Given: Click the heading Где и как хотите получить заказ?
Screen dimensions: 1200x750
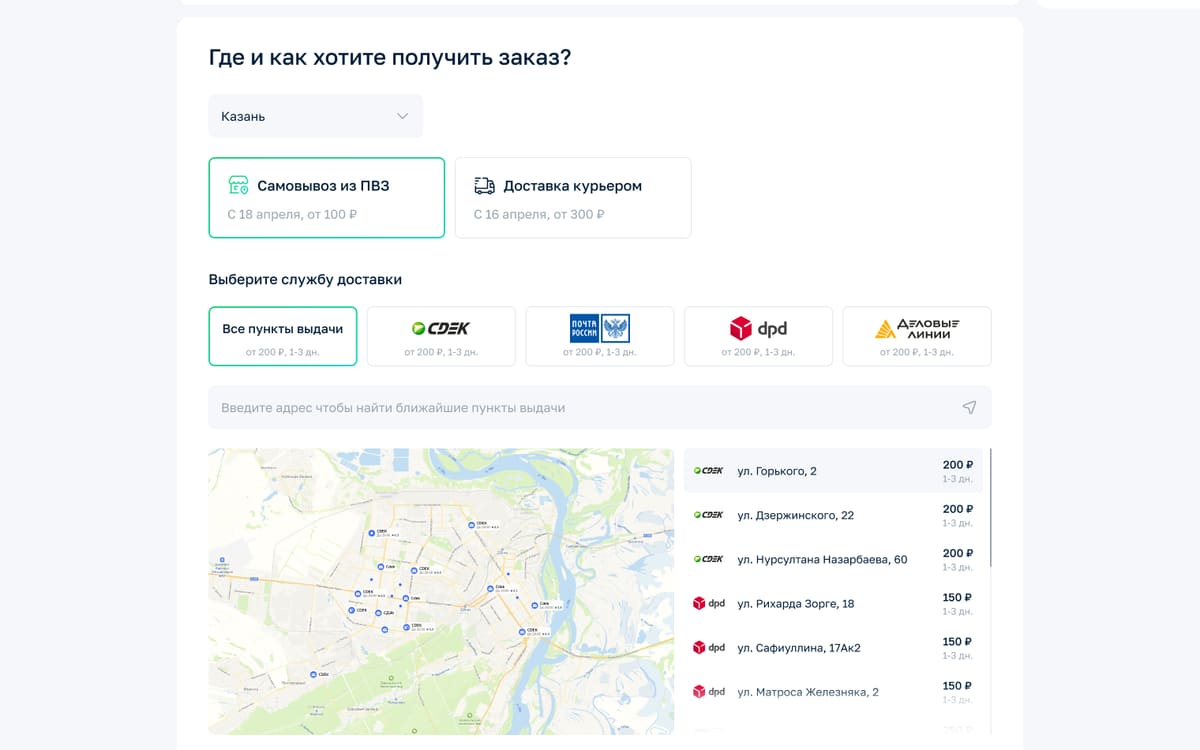Looking at the screenshot, I should pos(390,57).
